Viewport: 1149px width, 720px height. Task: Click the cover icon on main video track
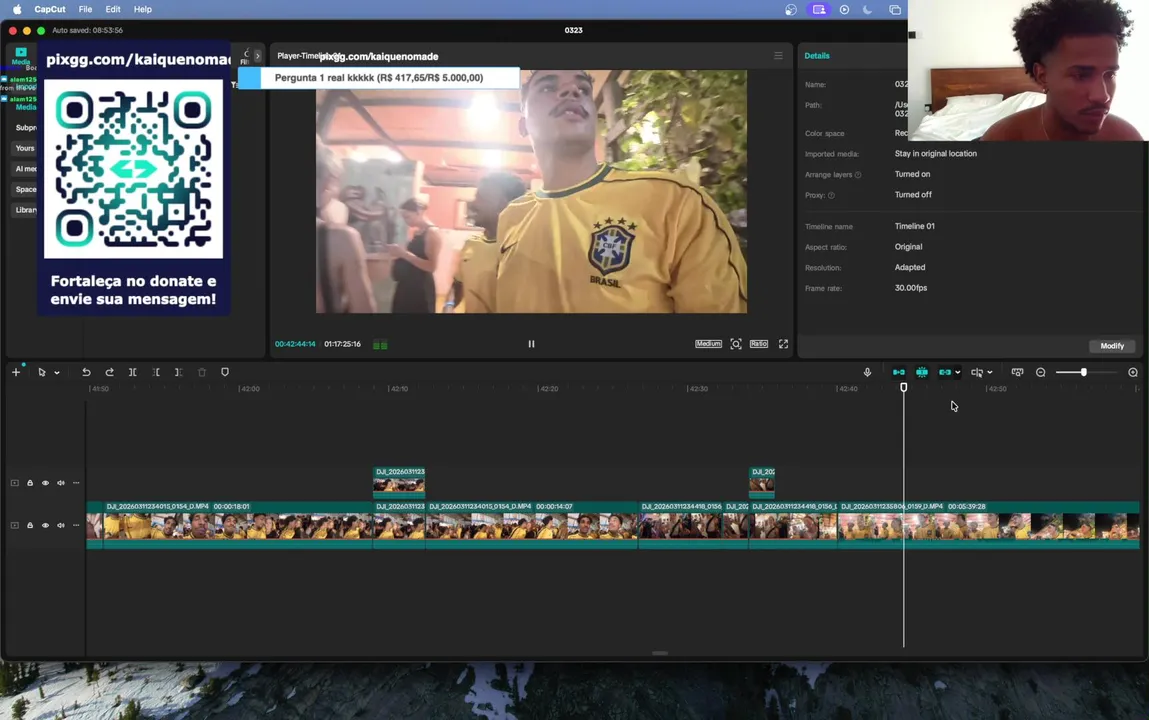[x=15, y=525]
